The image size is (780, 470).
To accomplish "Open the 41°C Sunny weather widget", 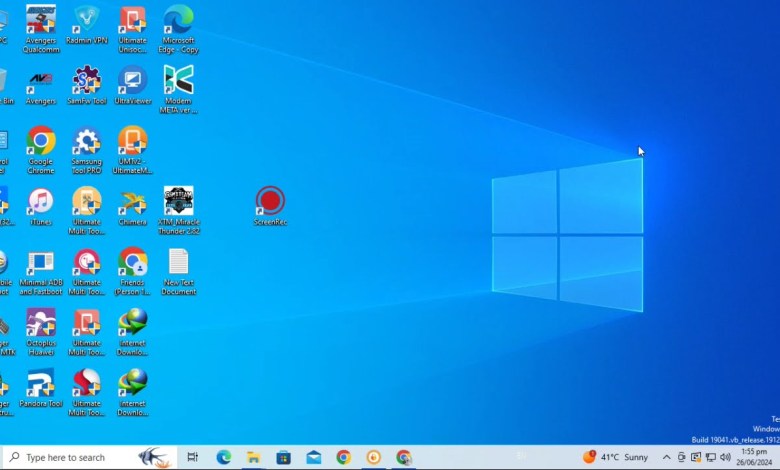I will (x=616, y=457).
